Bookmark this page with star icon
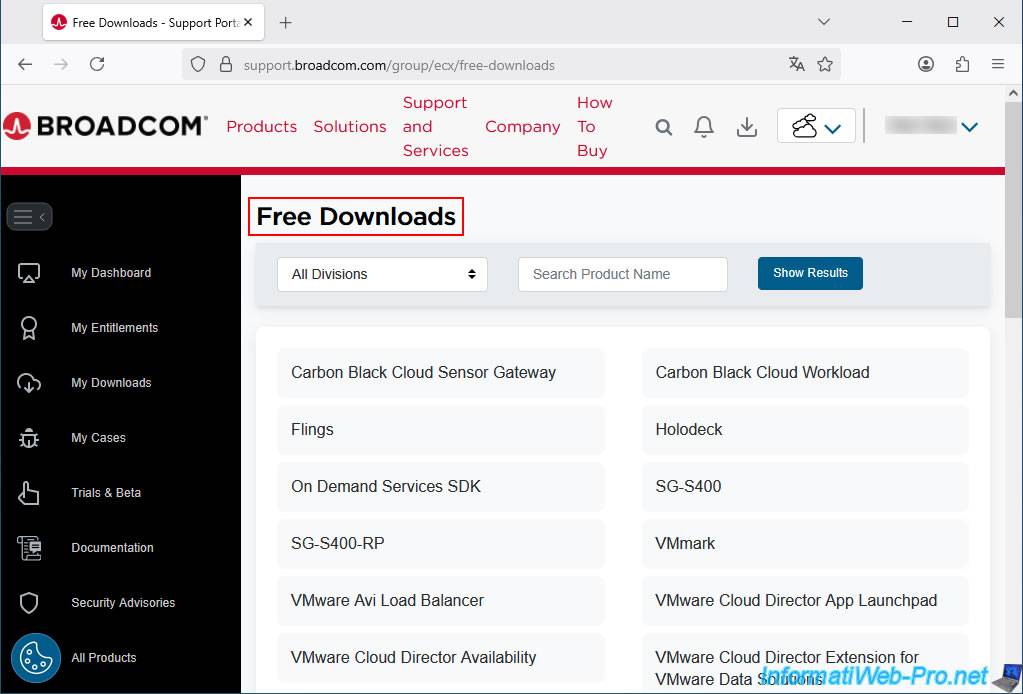1023x694 pixels. (825, 64)
